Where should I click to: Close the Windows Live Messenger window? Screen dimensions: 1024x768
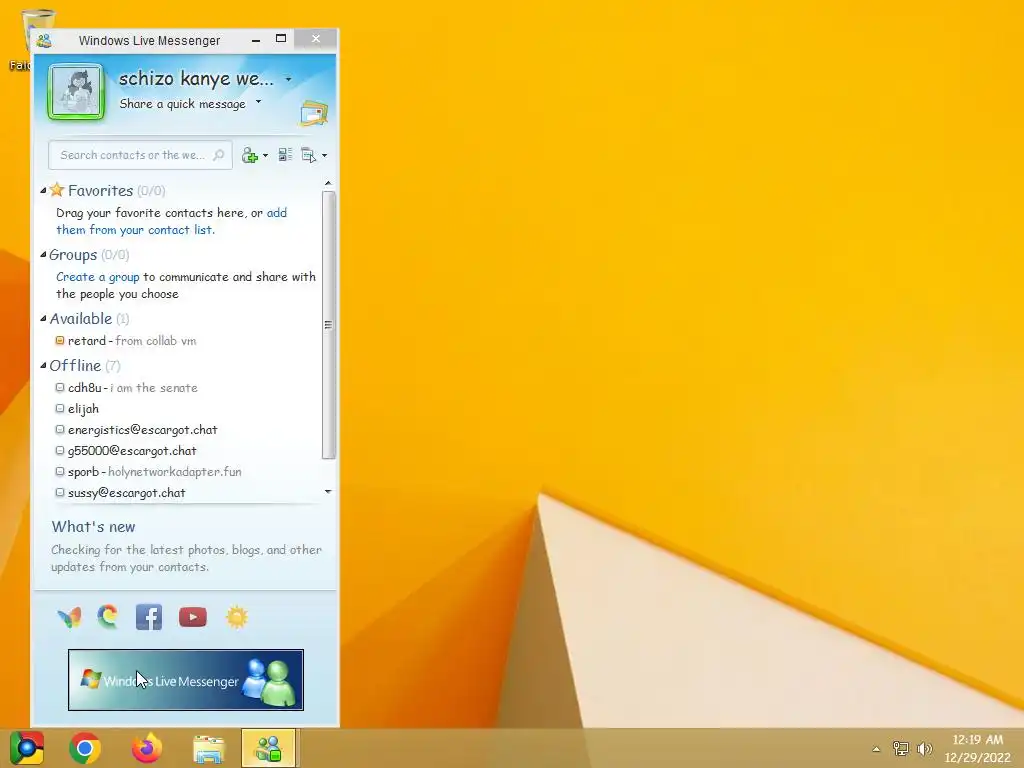pos(316,39)
